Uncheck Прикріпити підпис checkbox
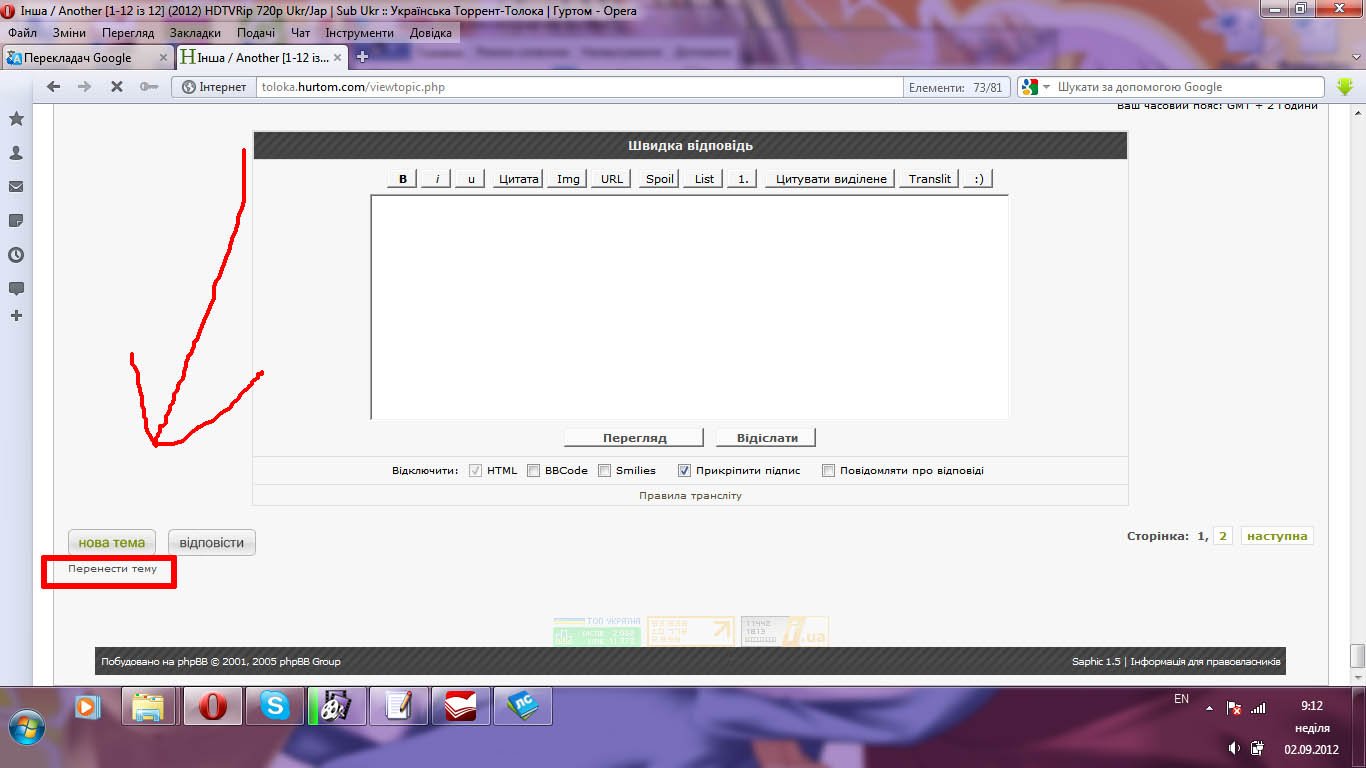Image resolution: width=1366 pixels, height=768 pixels. [x=685, y=470]
